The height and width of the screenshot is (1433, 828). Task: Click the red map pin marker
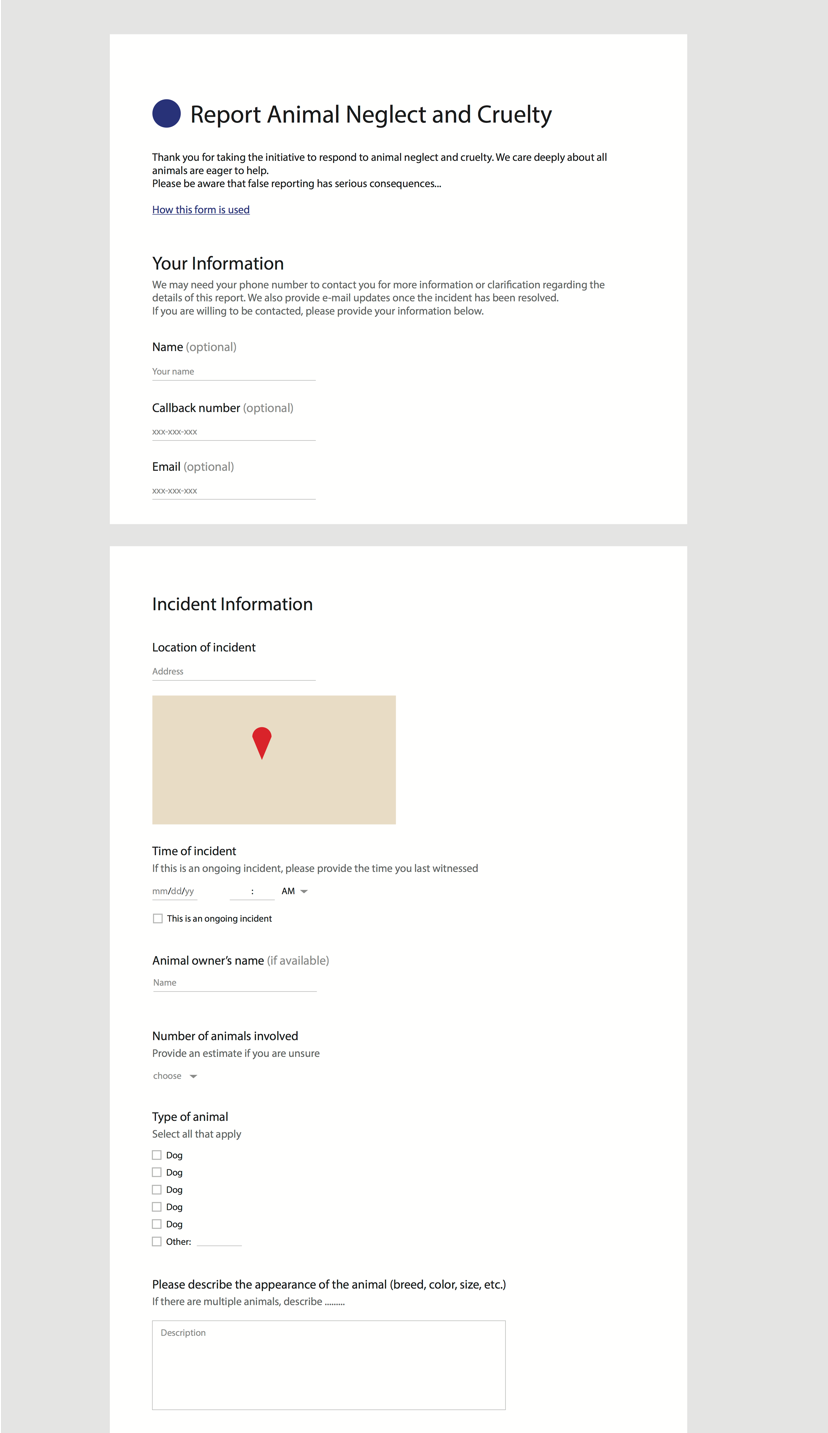click(x=262, y=743)
